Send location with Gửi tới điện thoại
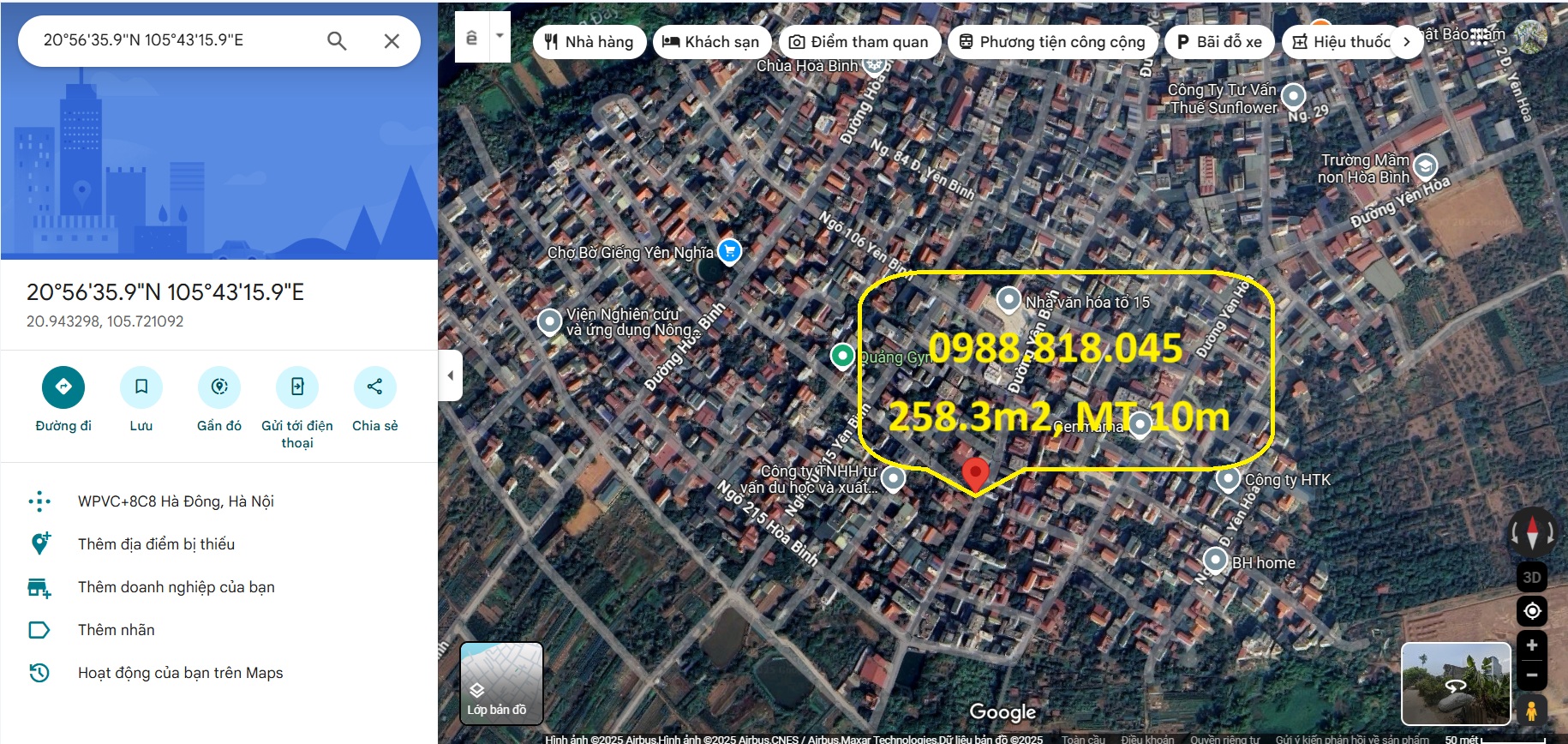This screenshot has width=1568, height=744. coord(297,387)
